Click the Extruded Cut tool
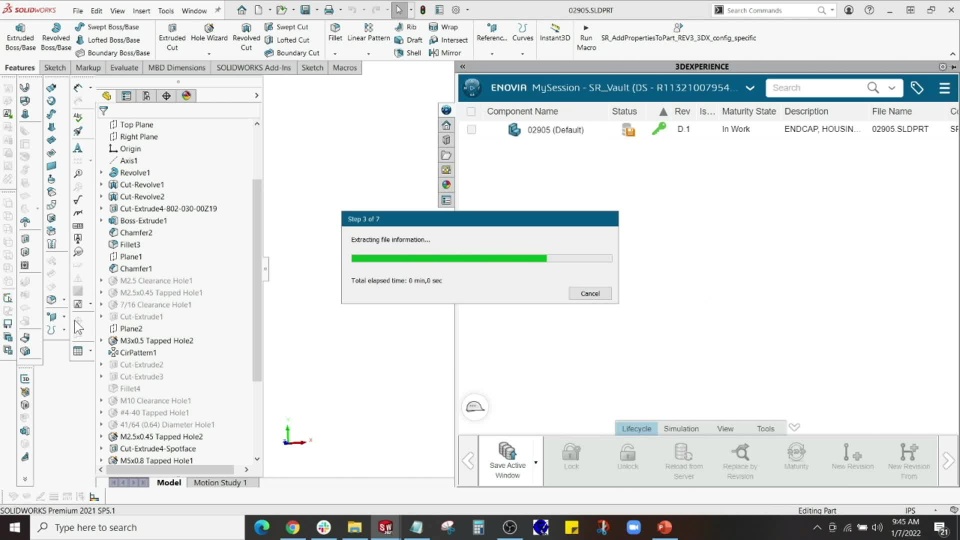 [x=172, y=37]
